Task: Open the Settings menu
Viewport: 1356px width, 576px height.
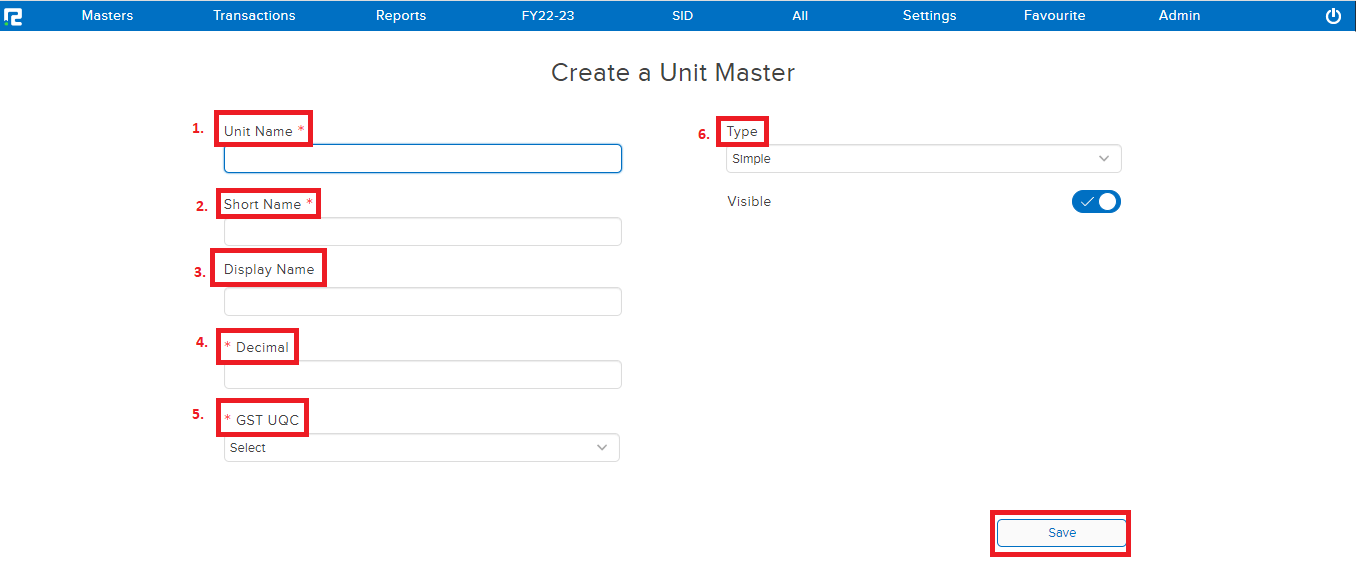Action: click(929, 16)
